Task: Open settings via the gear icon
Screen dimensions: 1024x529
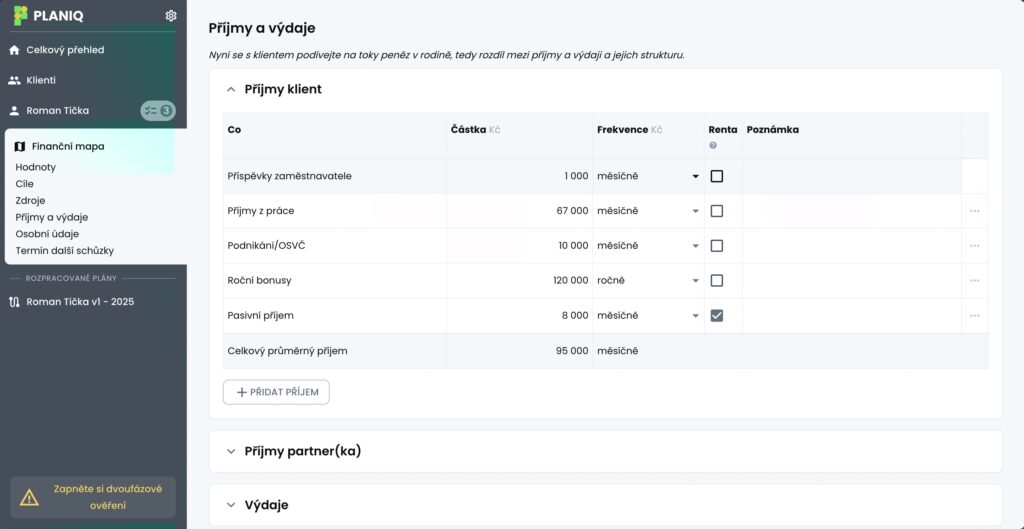Action: (x=171, y=16)
